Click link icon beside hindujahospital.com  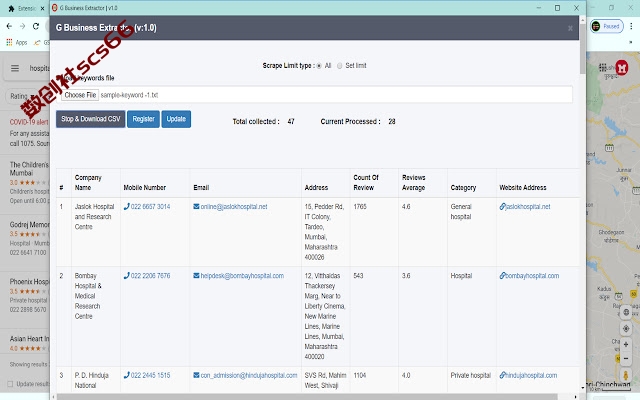coord(502,376)
